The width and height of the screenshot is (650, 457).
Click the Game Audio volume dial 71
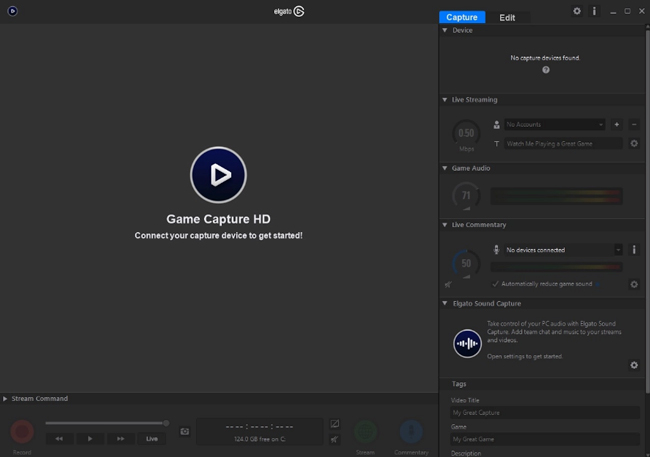[466, 196]
